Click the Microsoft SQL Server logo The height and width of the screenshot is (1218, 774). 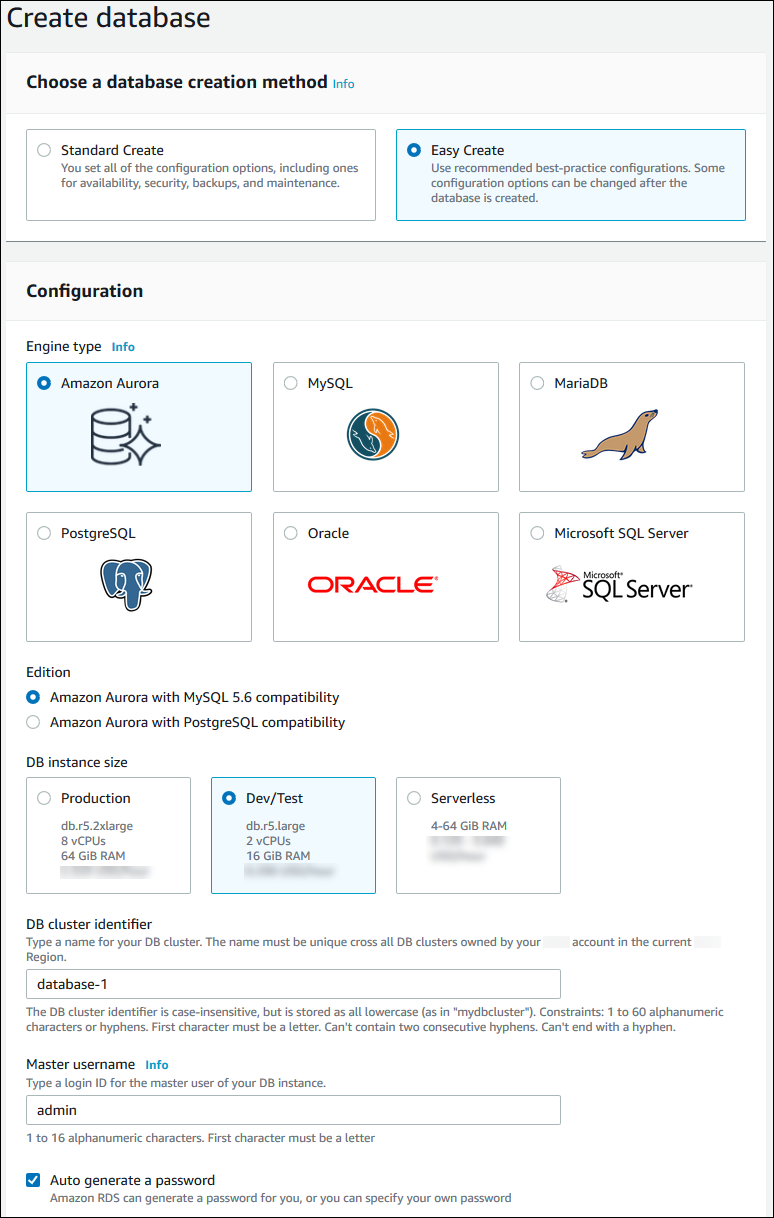click(620, 585)
